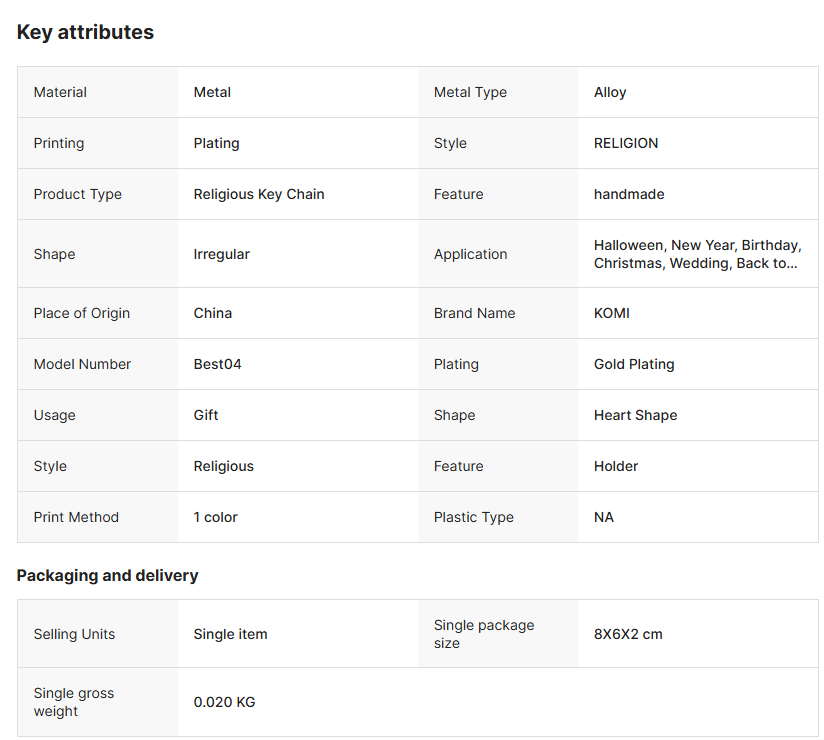Click the KOMI brand name value
The height and width of the screenshot is (740, 824).
[x=611, y=313]
